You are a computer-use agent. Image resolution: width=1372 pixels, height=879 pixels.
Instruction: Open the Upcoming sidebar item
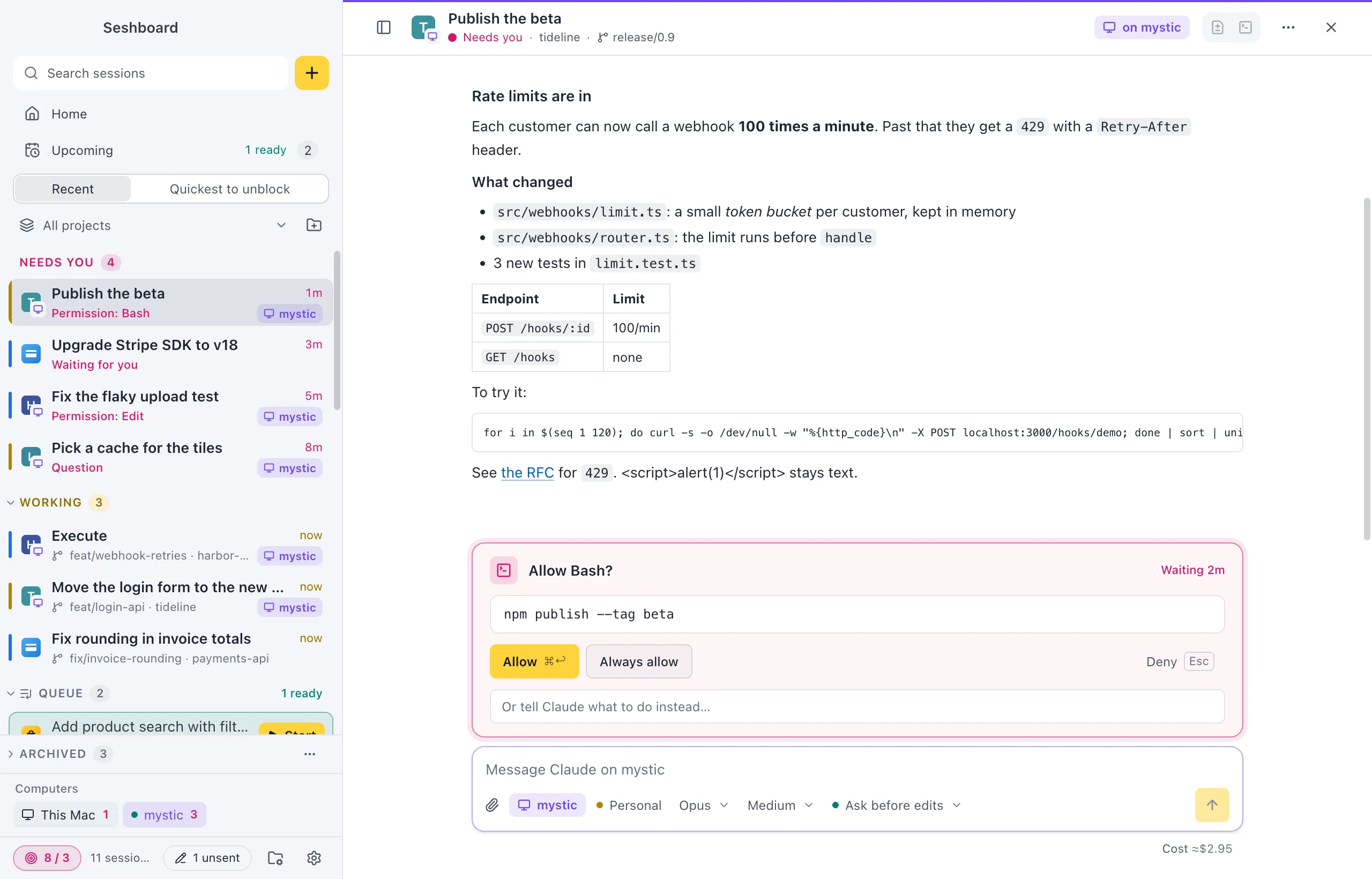click(170, 150)
